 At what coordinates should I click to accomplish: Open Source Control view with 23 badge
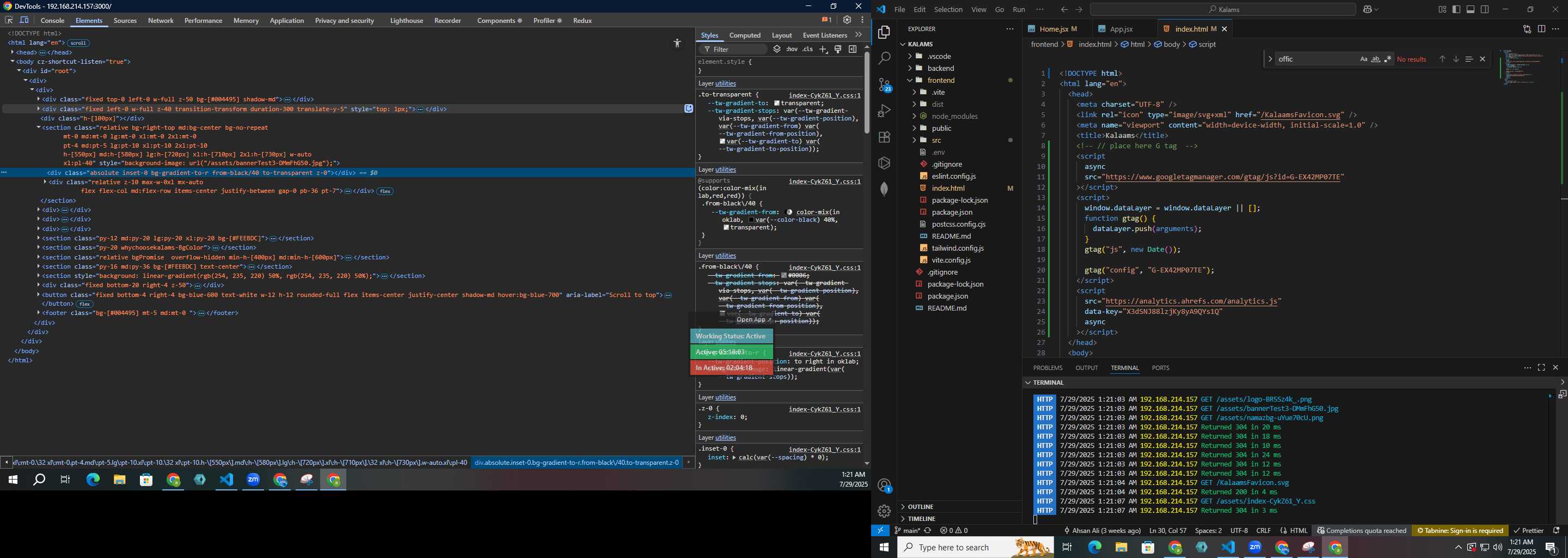(884, 86)
